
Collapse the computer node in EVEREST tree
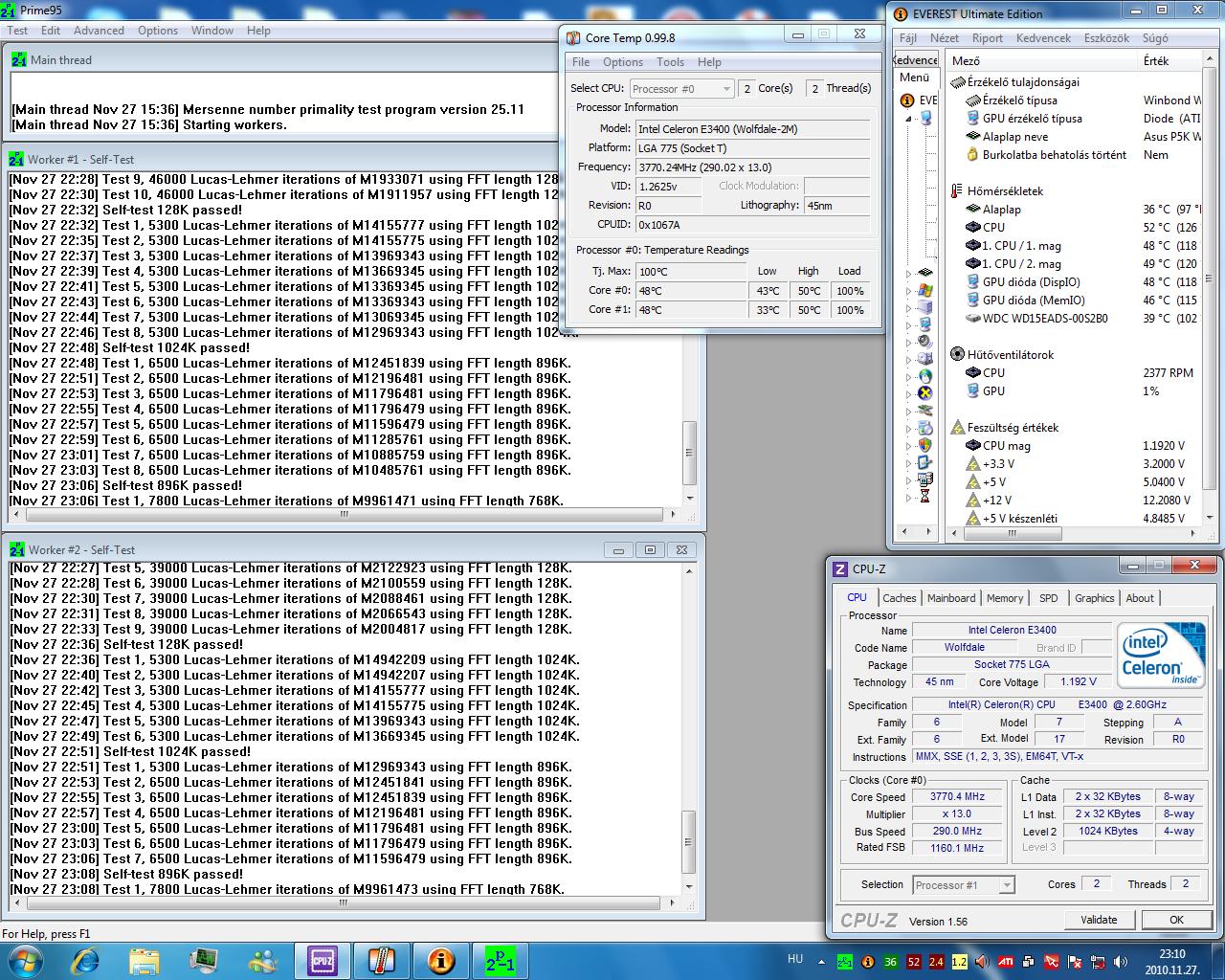(908, 119)
